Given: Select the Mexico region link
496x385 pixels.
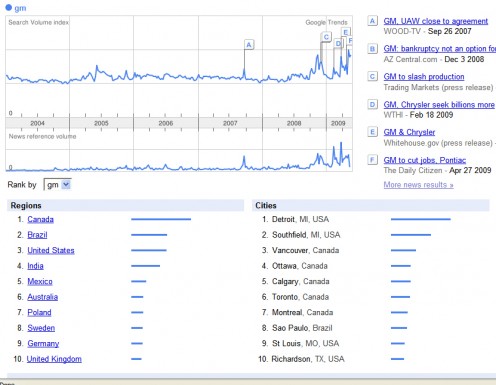Looking at the screenshot, I should click(x=40, y=281).
